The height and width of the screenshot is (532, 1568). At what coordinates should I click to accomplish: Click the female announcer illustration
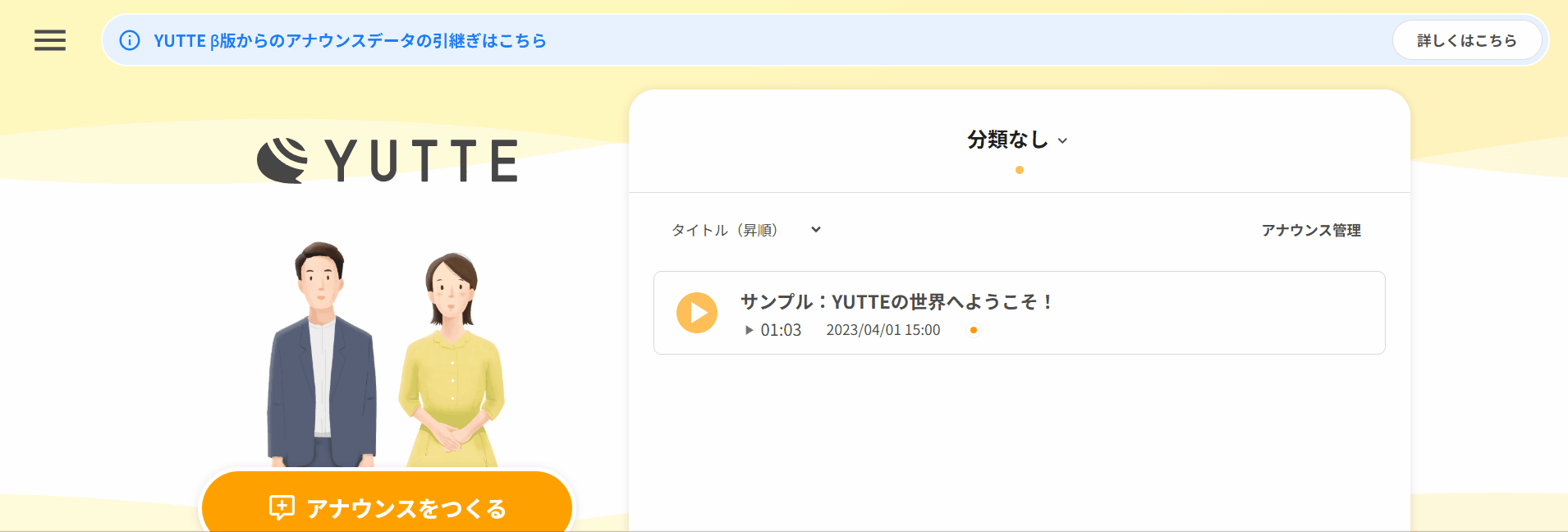click(452, 361)
